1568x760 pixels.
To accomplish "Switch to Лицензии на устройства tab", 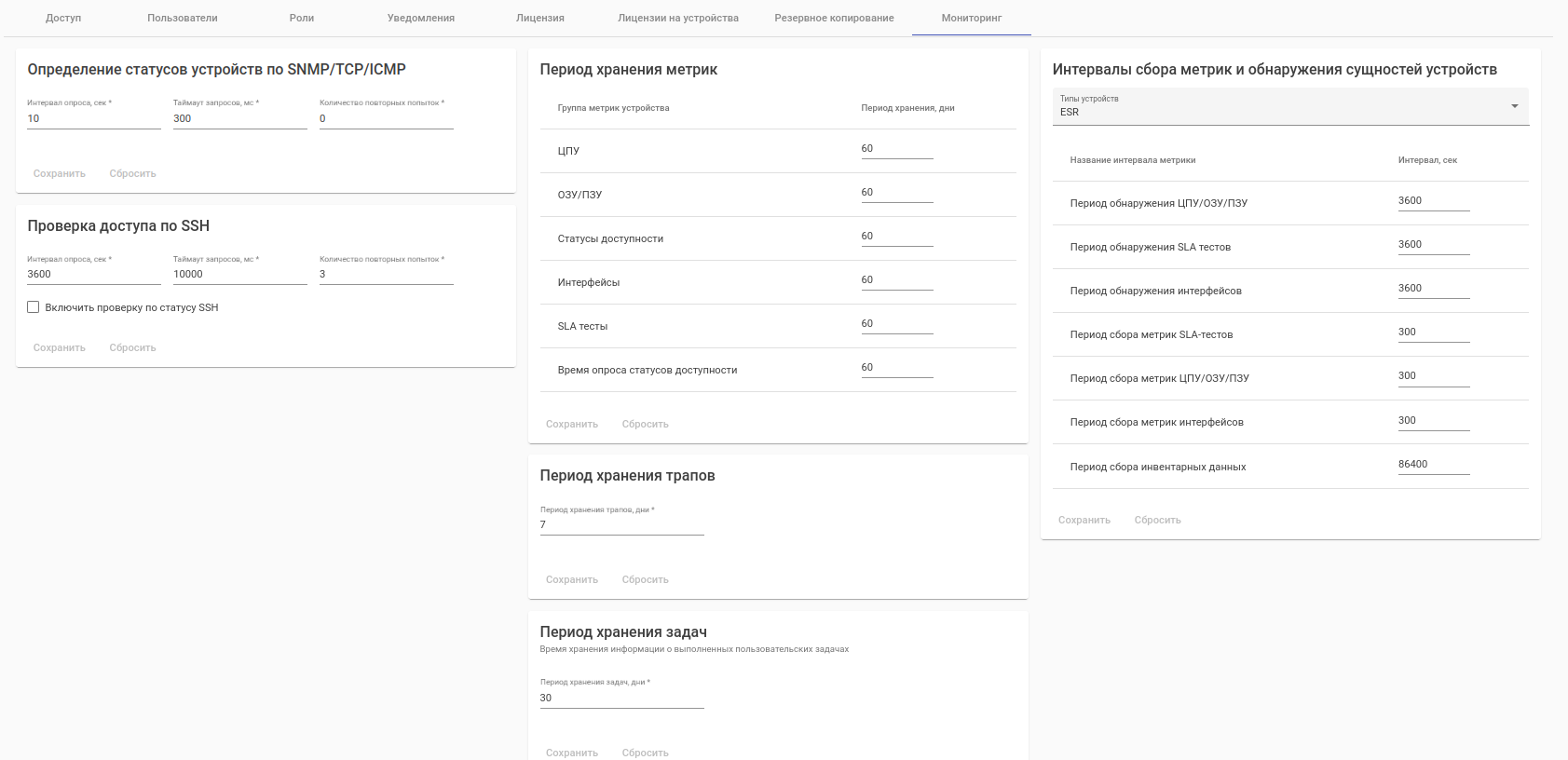I will coord(678,18).
